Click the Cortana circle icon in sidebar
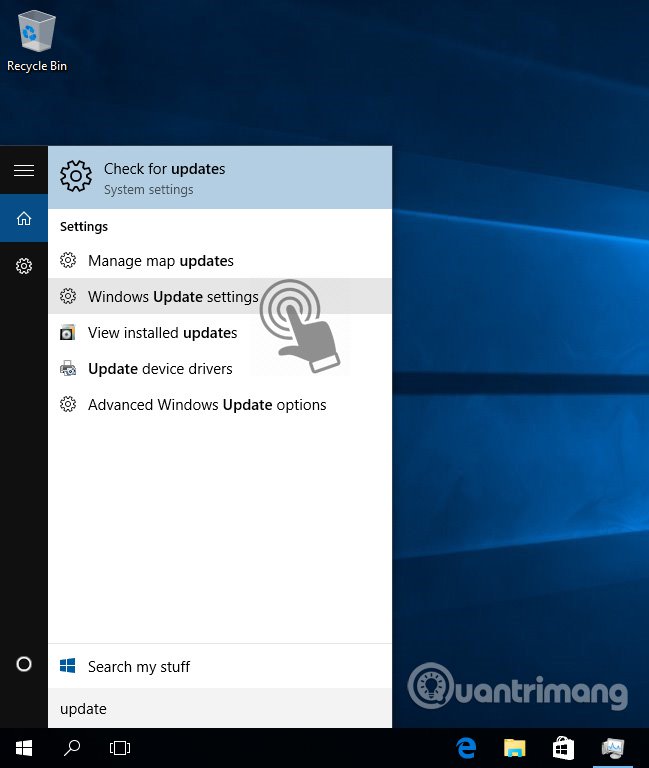 [24, 664]
